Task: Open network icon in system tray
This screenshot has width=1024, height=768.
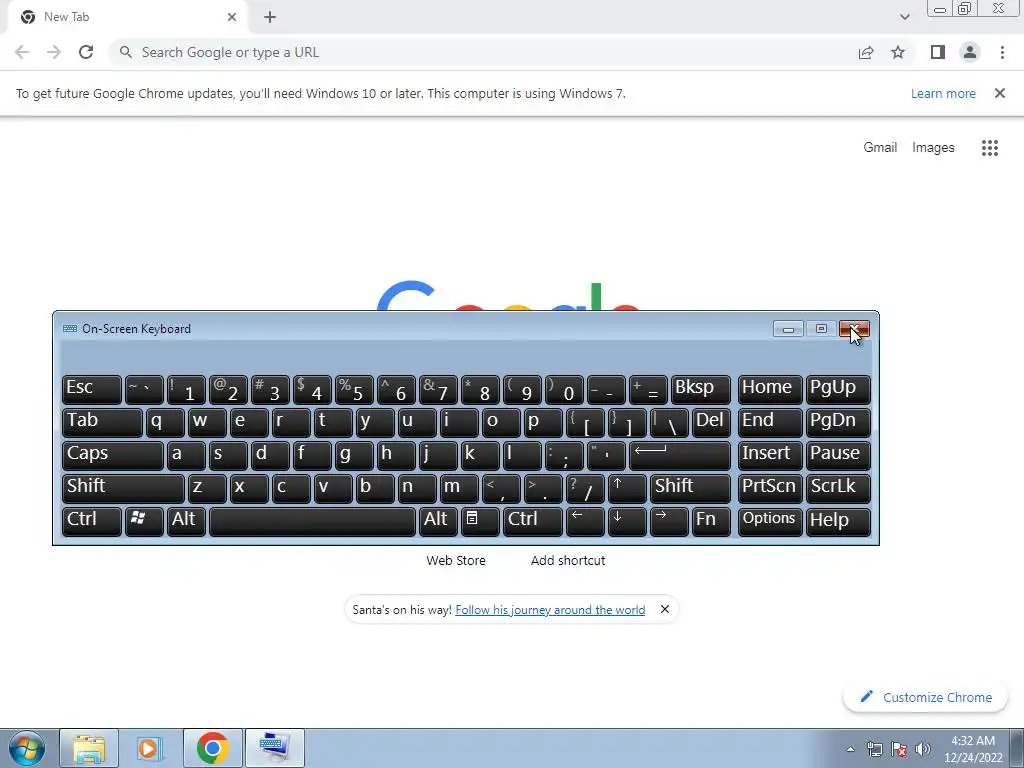Action: tap(874, 749)
